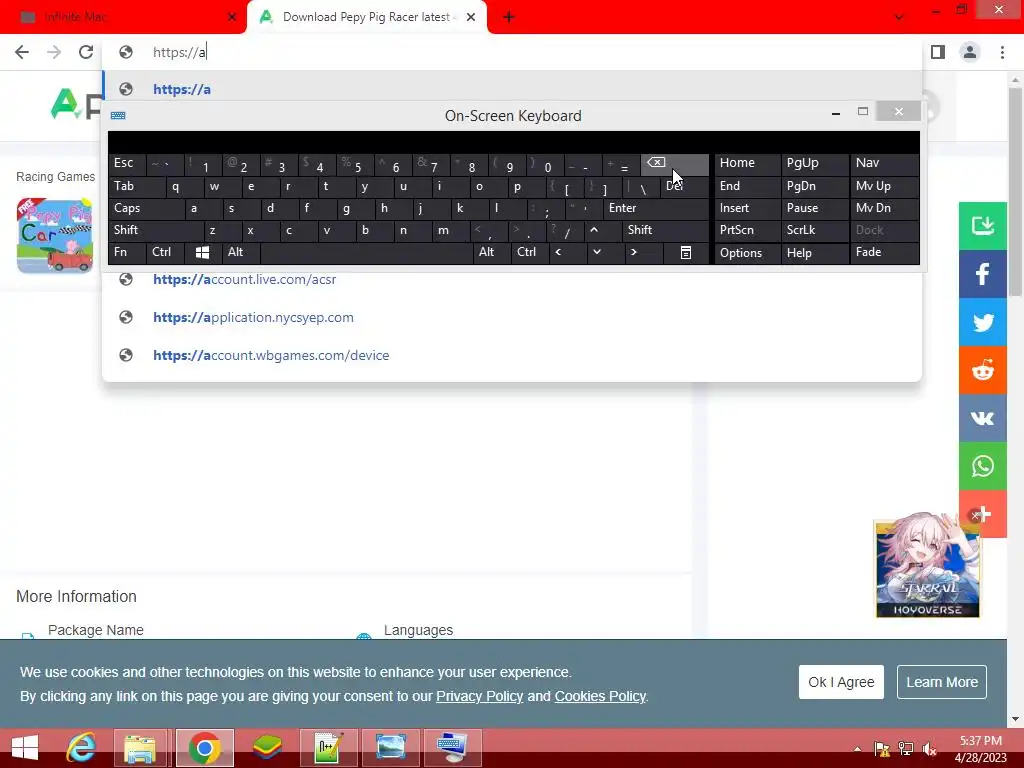
Task: Click the Esc key on the keyboard
Action: (x=127, y=163)
